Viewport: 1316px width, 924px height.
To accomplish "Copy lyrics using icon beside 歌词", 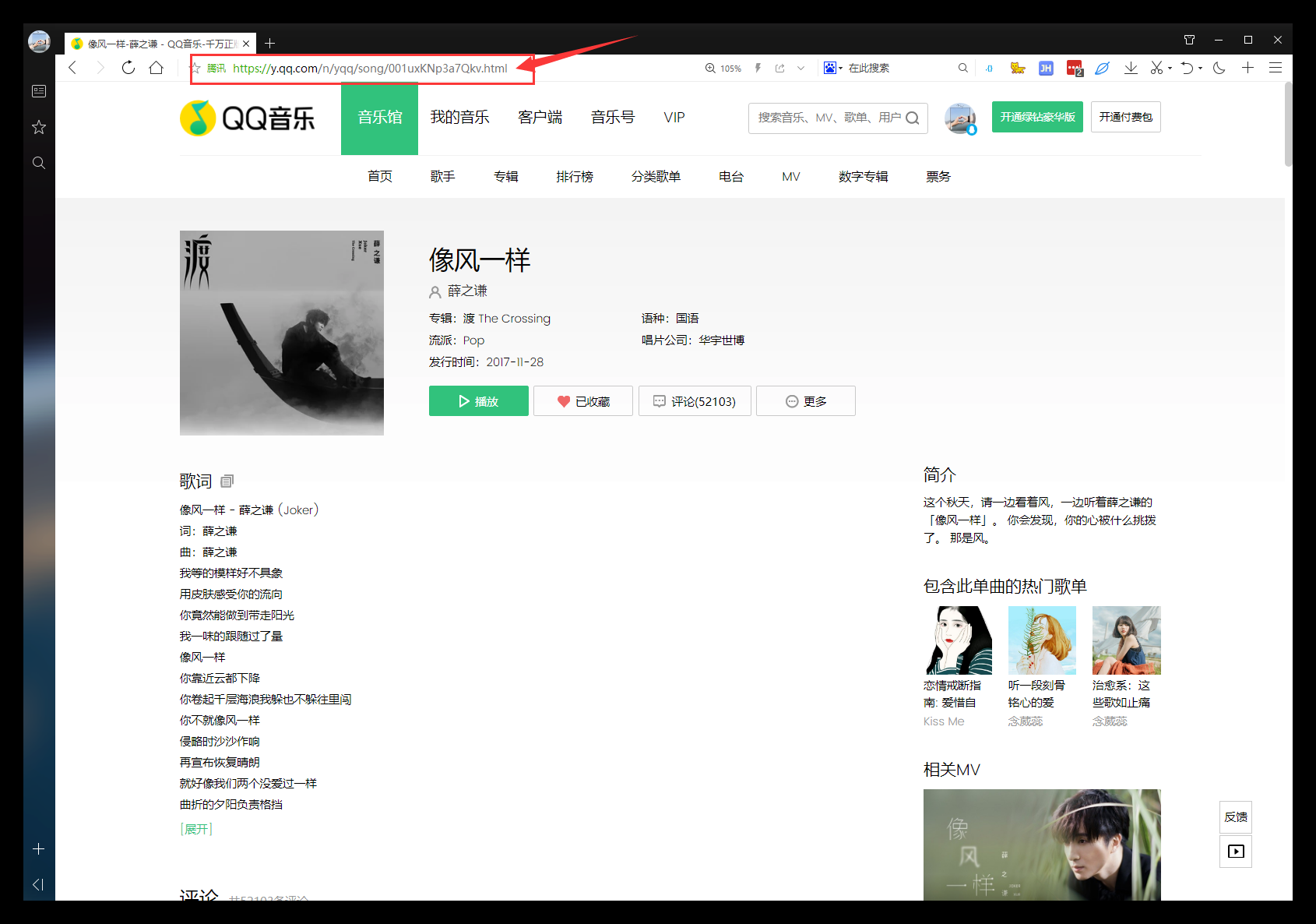I will pyautogui.click(x=227, y=481).
